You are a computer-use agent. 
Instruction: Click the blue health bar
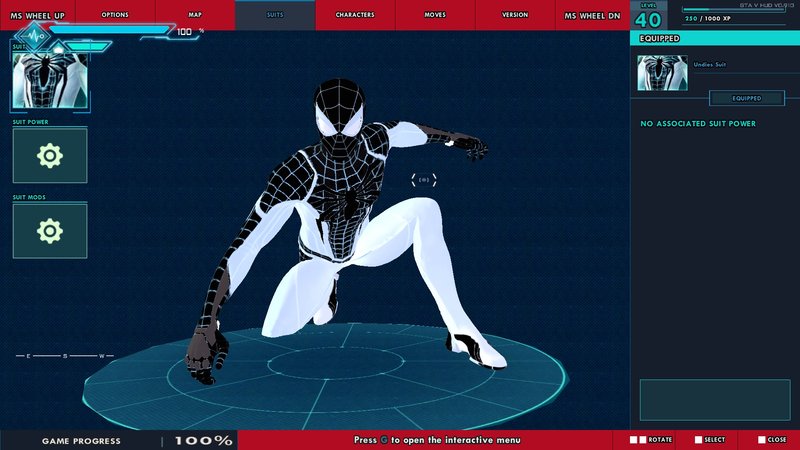110,30
